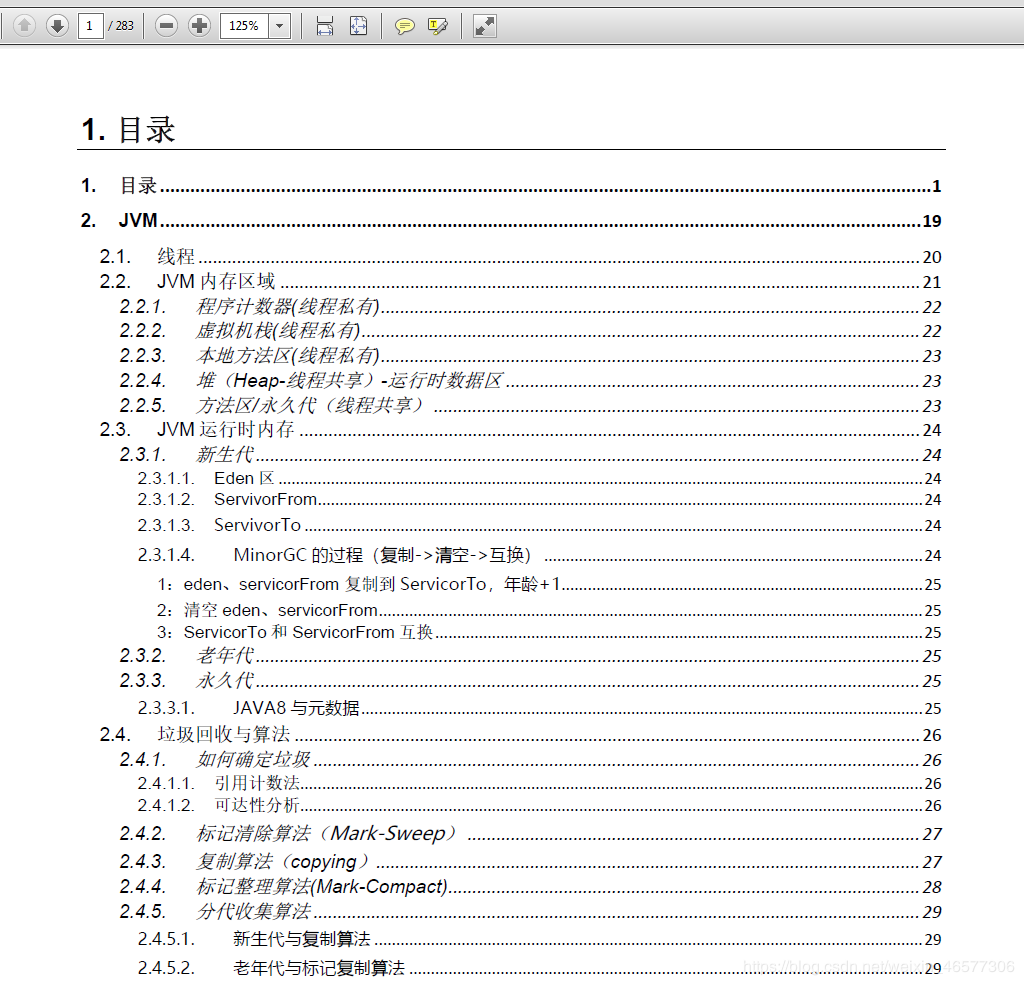
Task: Open '2.4.4. 标记整理算法(Mark-Compact)' entry
Action: point(530,886)
